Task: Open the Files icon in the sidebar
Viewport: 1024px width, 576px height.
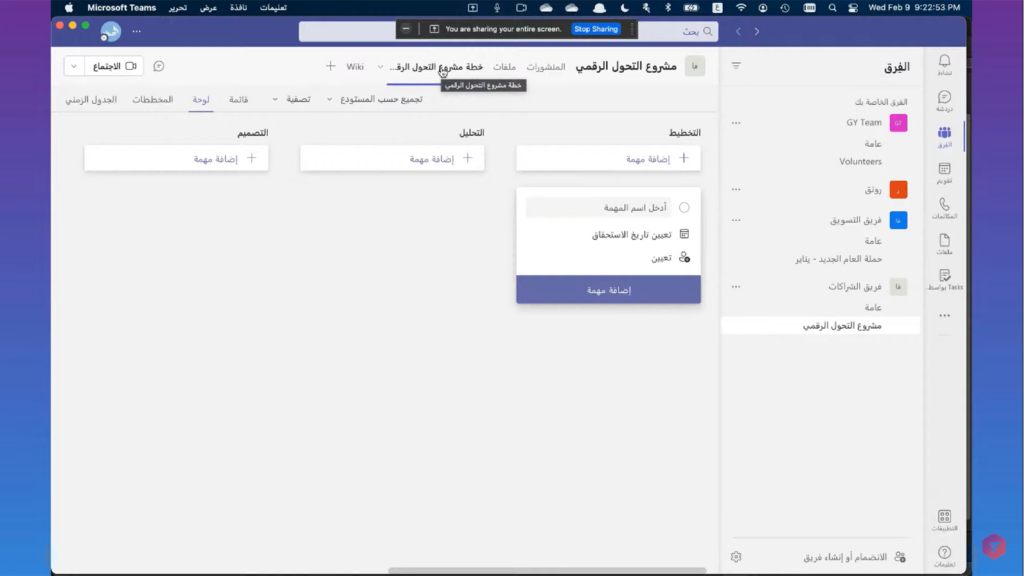Action: [x=944, y=244]
